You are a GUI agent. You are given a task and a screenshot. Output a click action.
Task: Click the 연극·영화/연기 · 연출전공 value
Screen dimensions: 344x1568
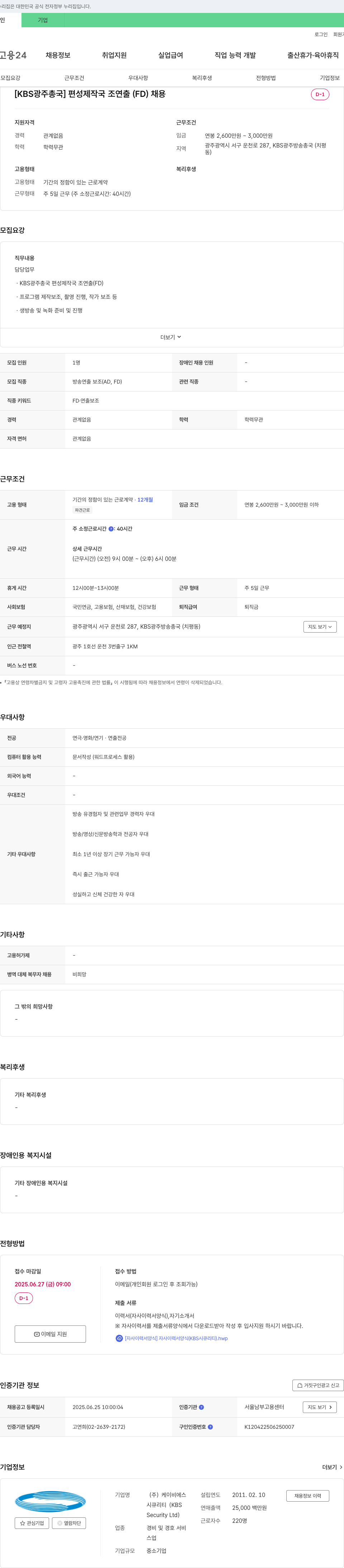[100, 738]
